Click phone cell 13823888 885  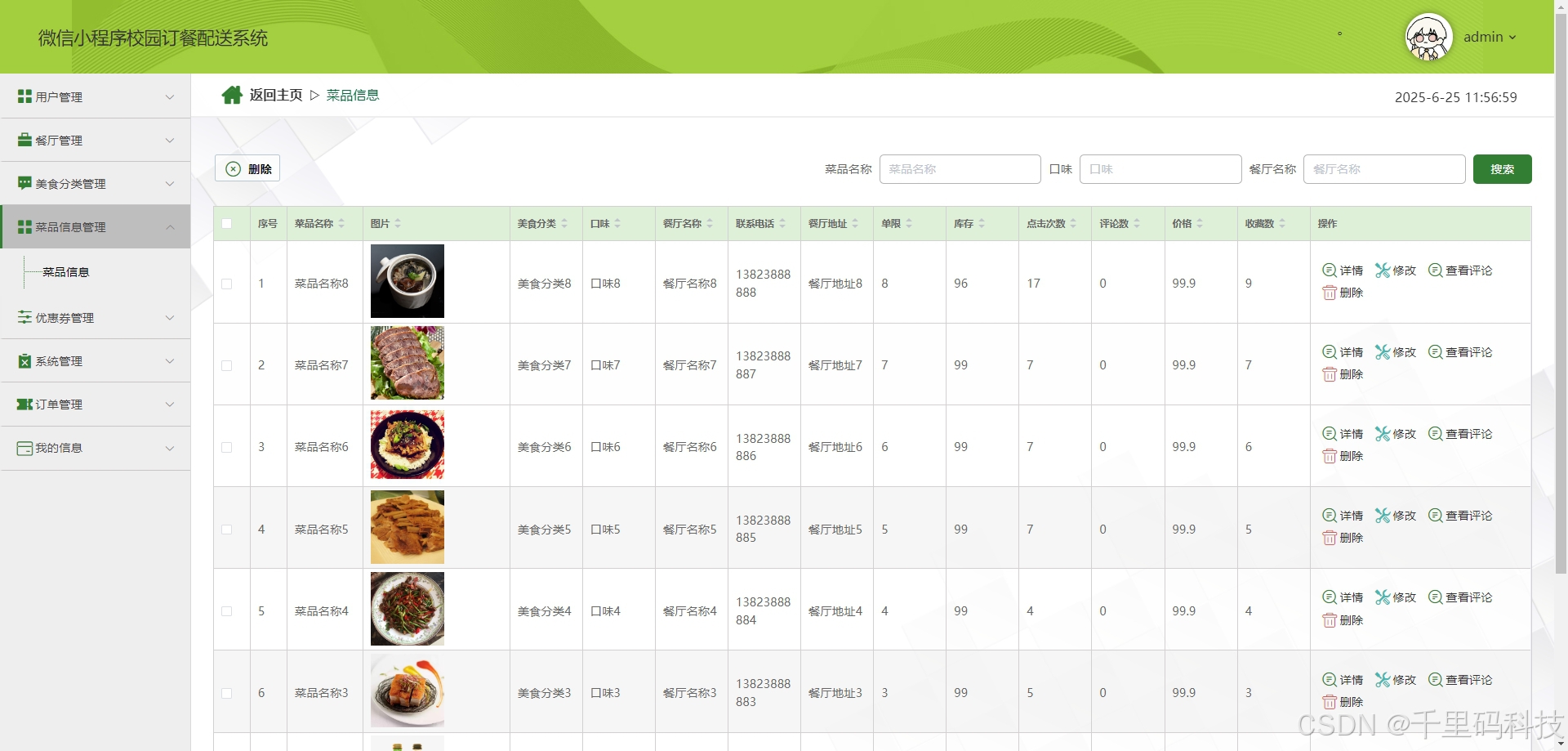tap(763, 529)
